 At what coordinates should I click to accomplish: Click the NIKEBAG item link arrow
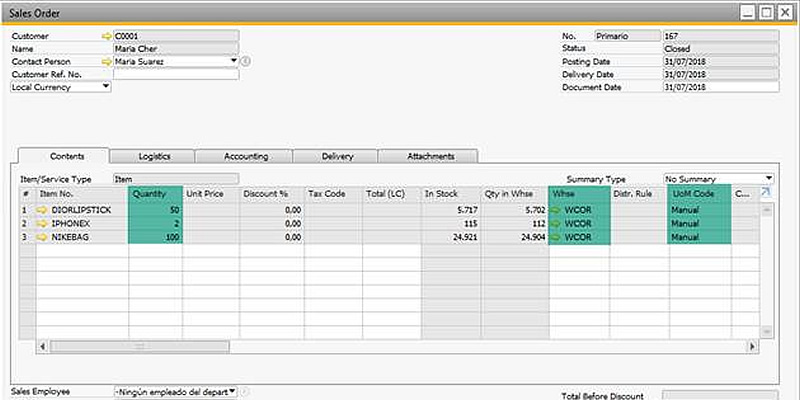click(42, 238)
